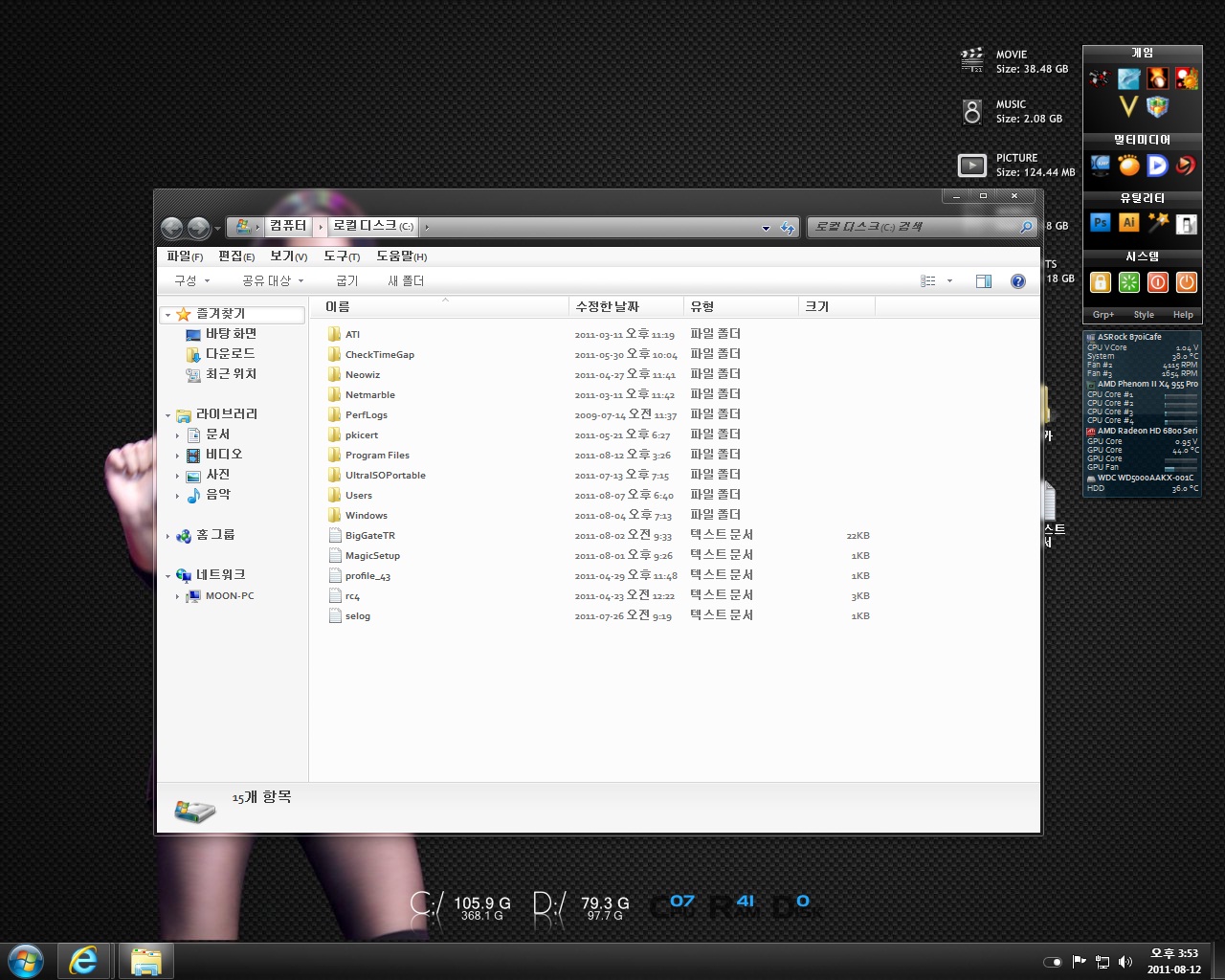
Task: Click the change view icon
Action: point(928,281)
